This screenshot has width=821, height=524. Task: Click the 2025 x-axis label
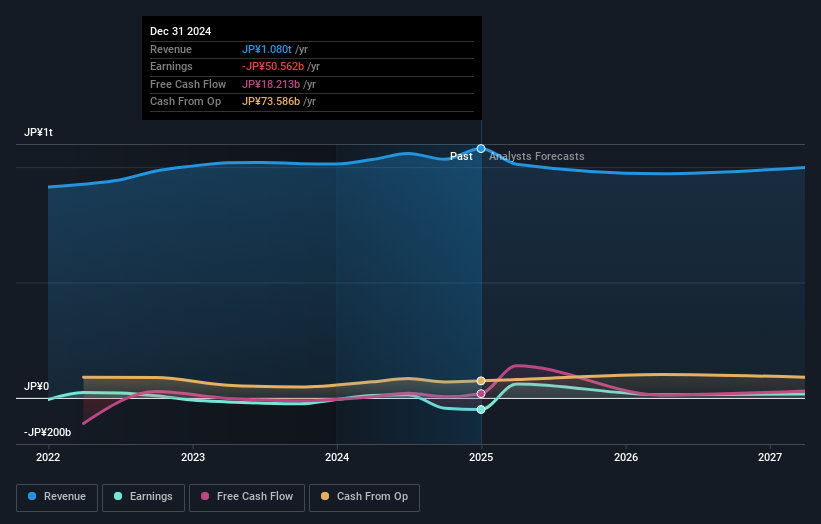pos(481,458)
